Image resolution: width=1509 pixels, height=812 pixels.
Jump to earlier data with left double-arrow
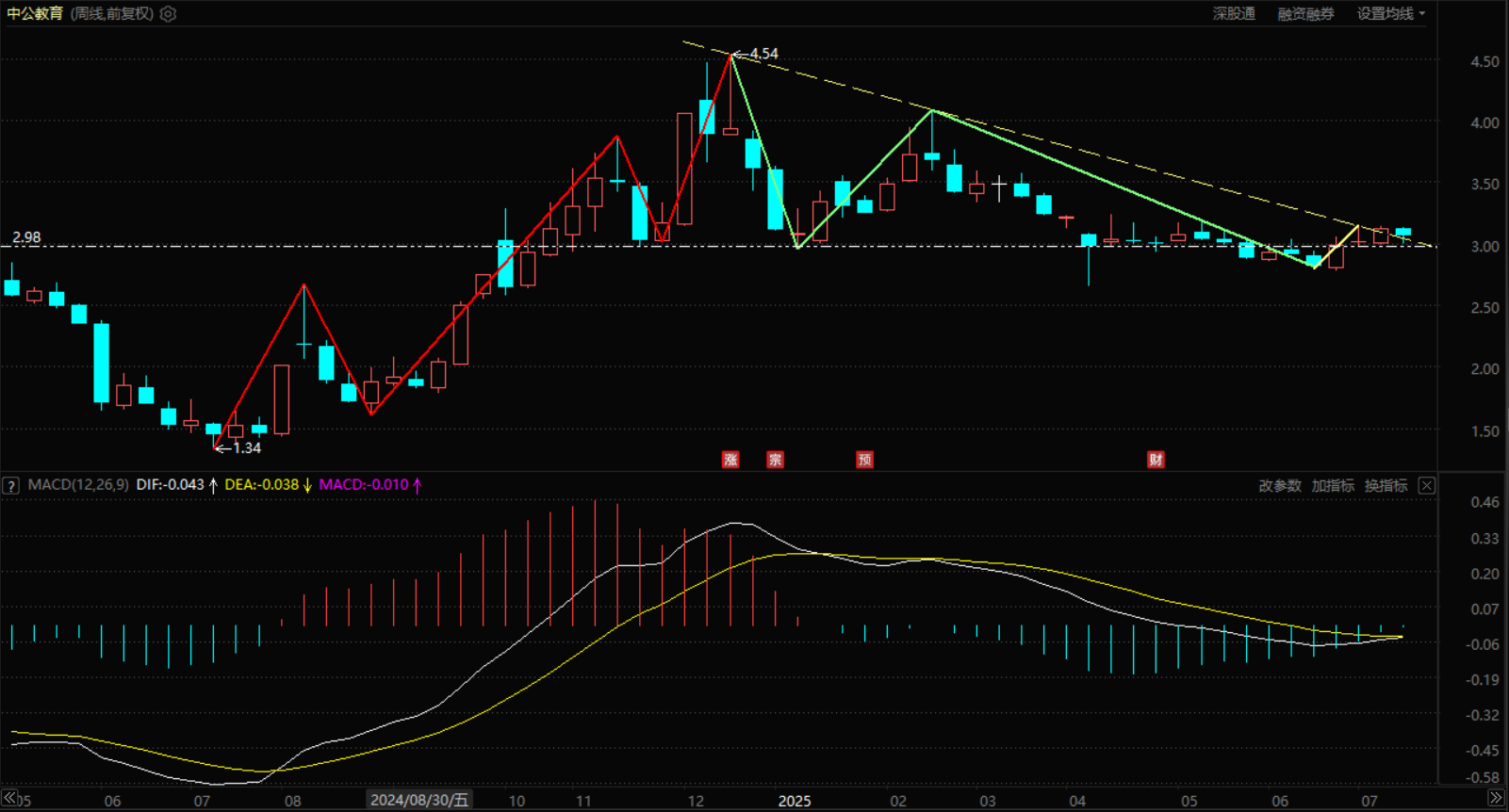point(9,798)
